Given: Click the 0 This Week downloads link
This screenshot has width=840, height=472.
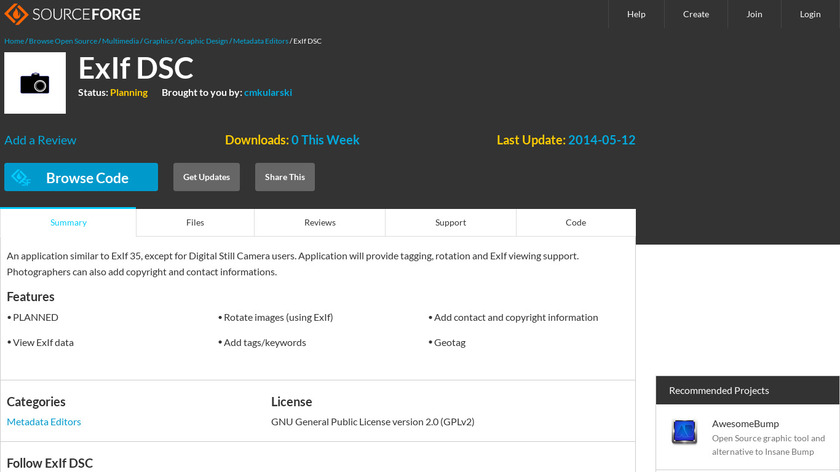Looking at the screenshot, I should coord(325,140).
